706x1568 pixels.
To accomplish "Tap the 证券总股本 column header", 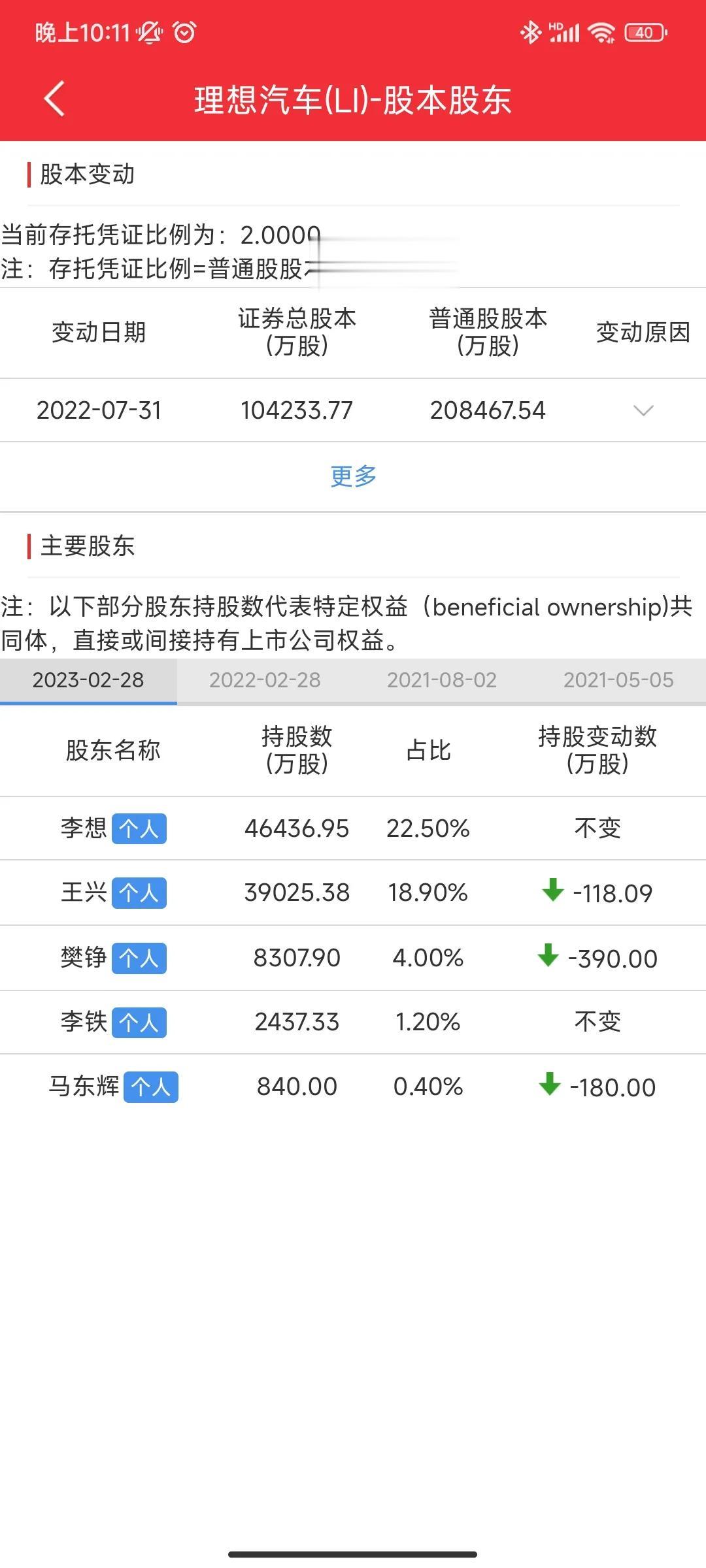I will tap(297, 332).
